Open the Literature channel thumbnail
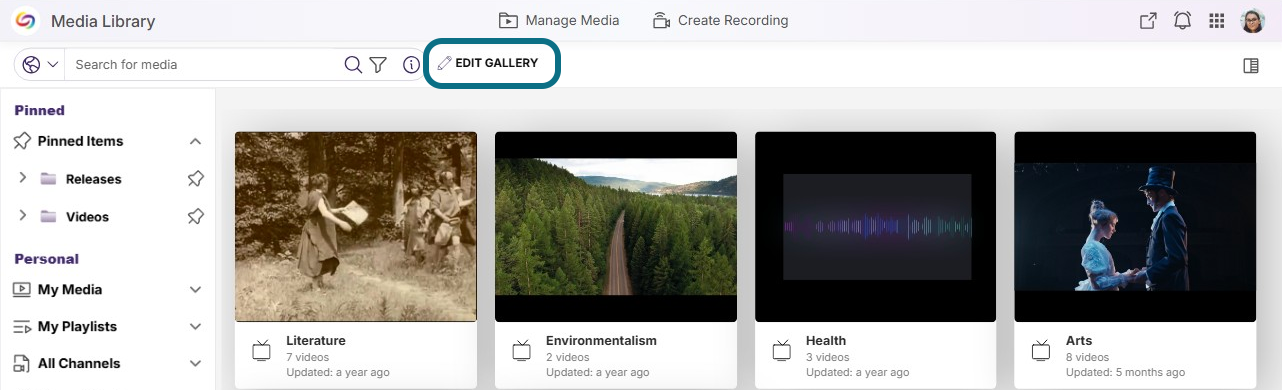The height and width of the screenshot is (390, 1282). [x=356, y=227]
